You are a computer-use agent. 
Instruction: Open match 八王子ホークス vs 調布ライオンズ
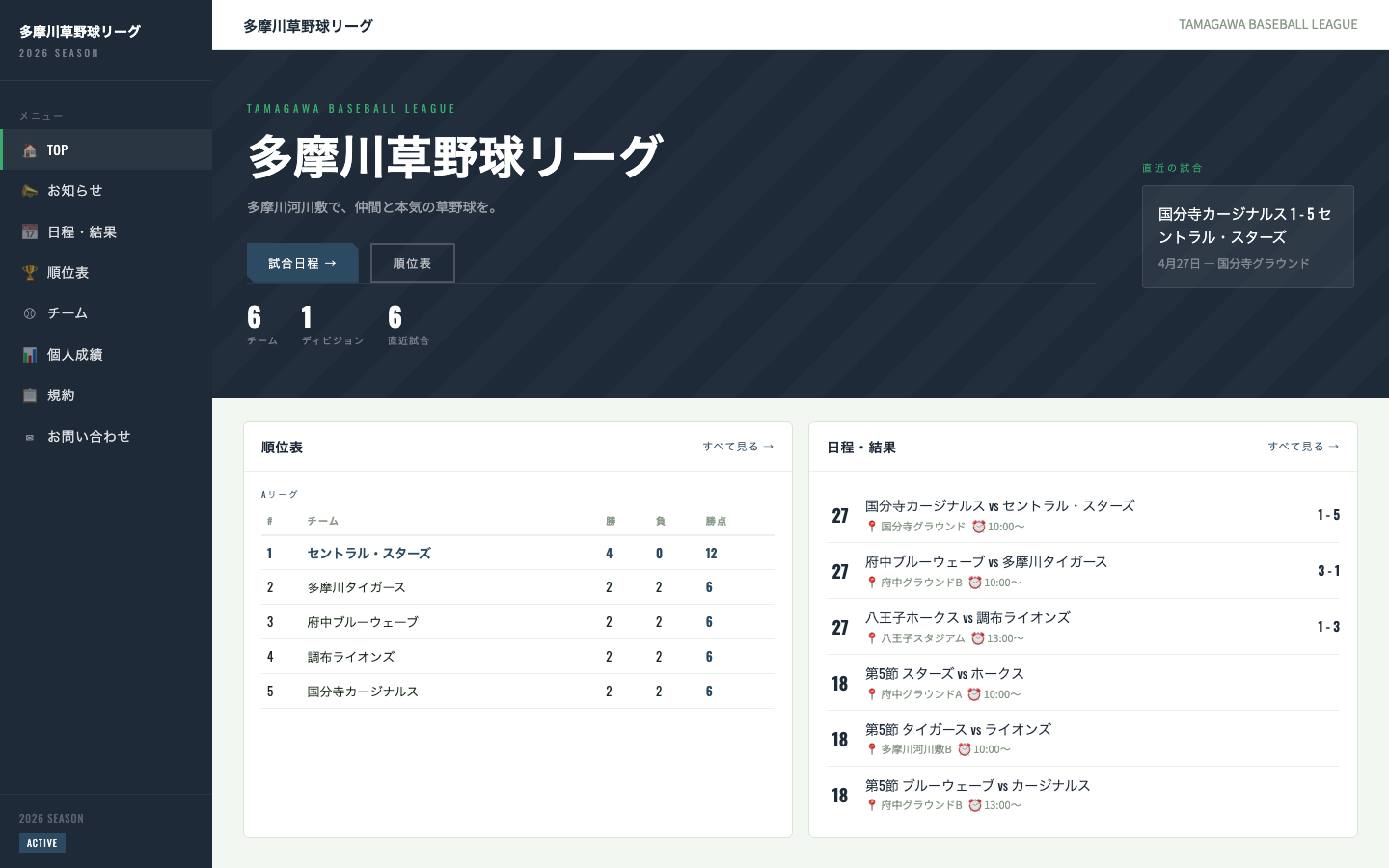[x=1083, y=627]
